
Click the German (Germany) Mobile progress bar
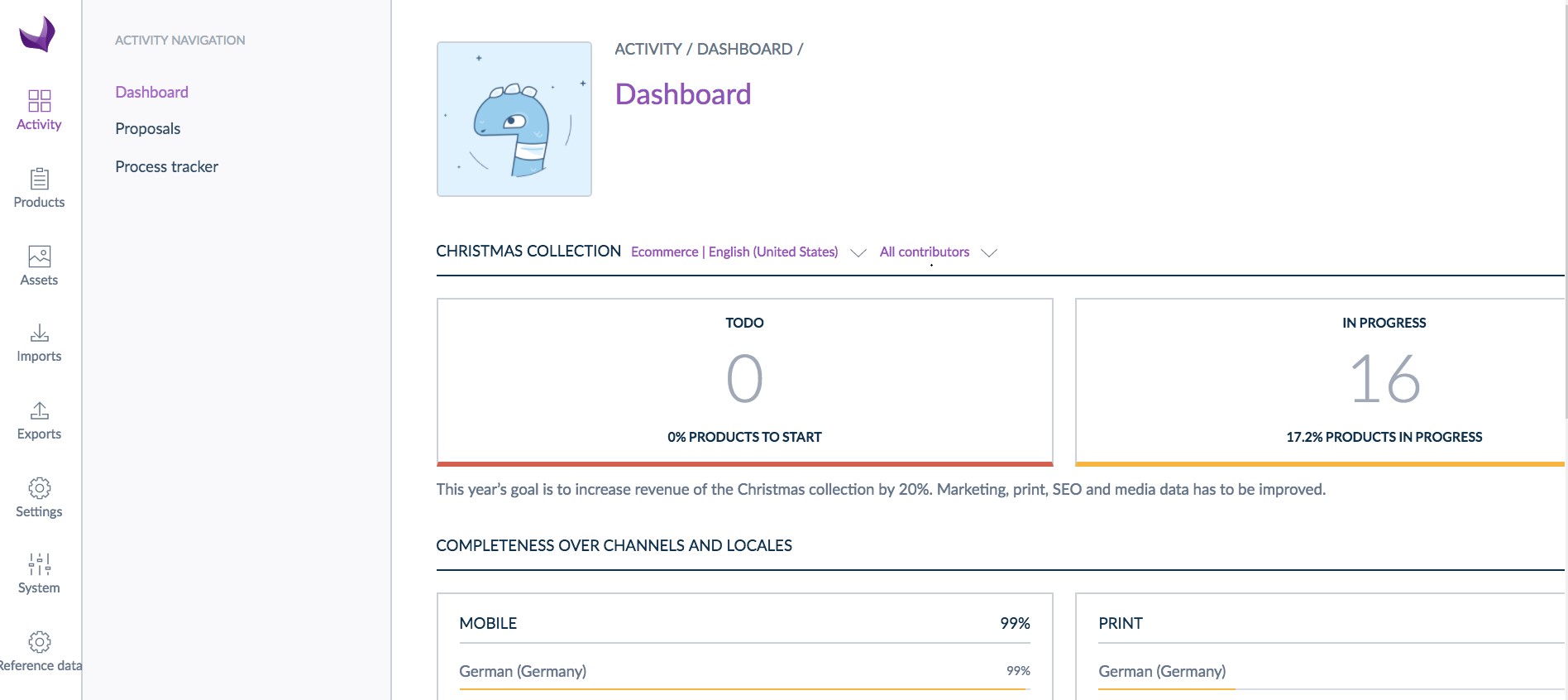click(743, 688)
